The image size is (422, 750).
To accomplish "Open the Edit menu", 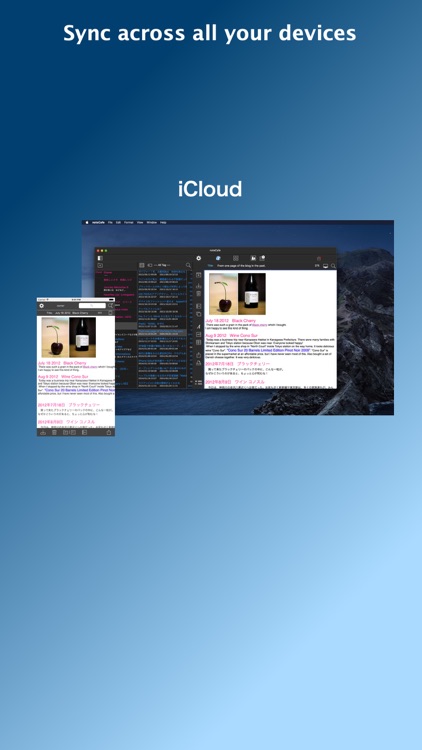I will pos(118,222).
